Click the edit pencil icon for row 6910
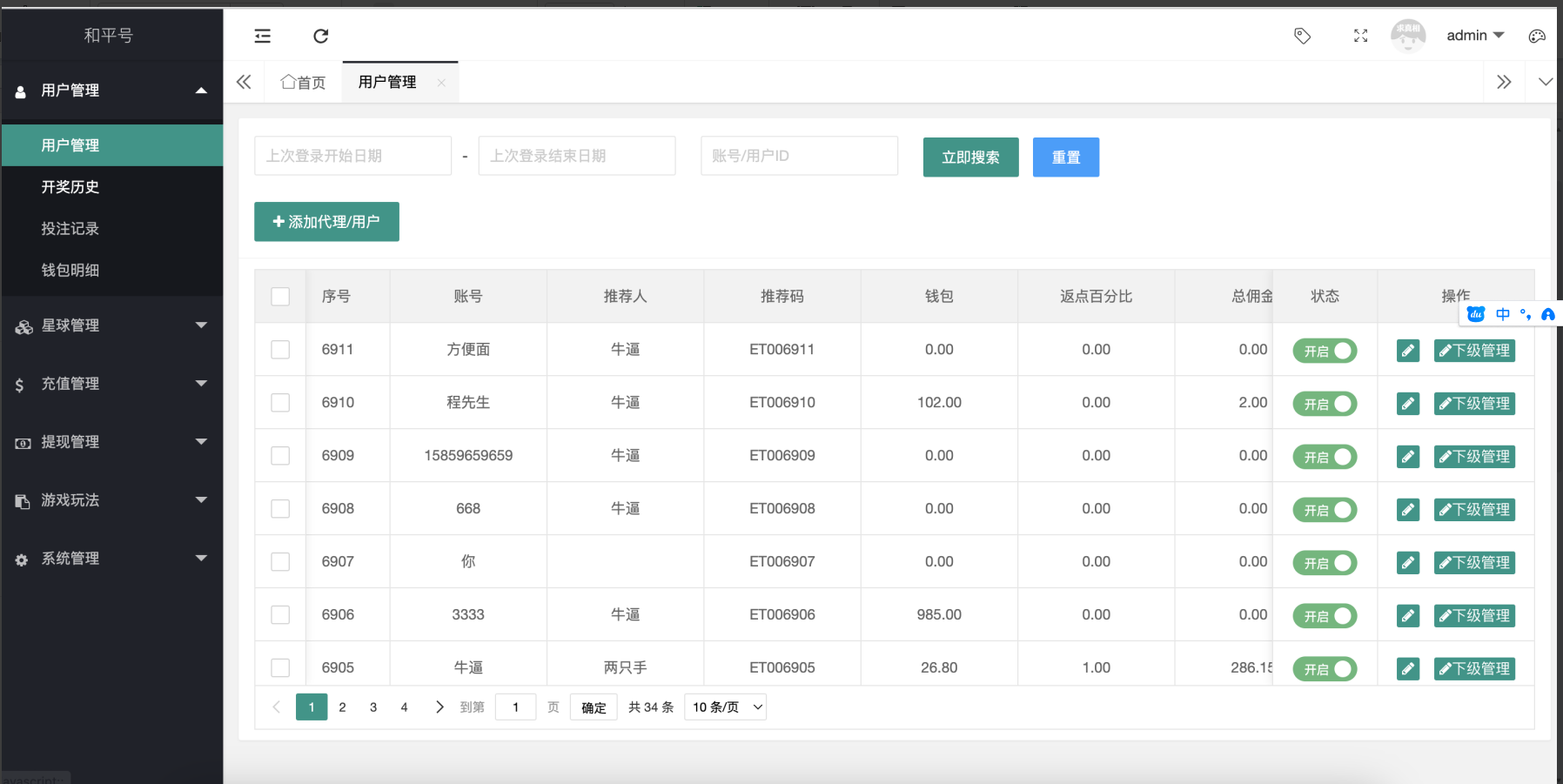Viewport: 1563px width, 784px height. 1408,404
